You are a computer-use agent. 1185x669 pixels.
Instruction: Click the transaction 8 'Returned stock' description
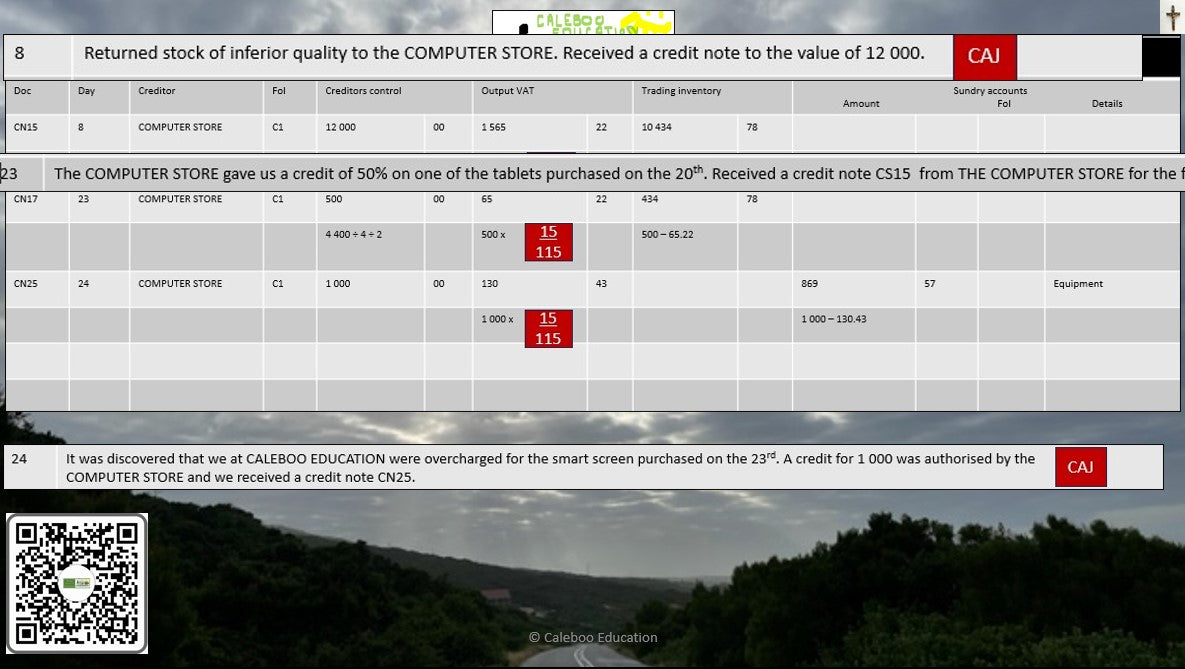(x=504, y=53)
